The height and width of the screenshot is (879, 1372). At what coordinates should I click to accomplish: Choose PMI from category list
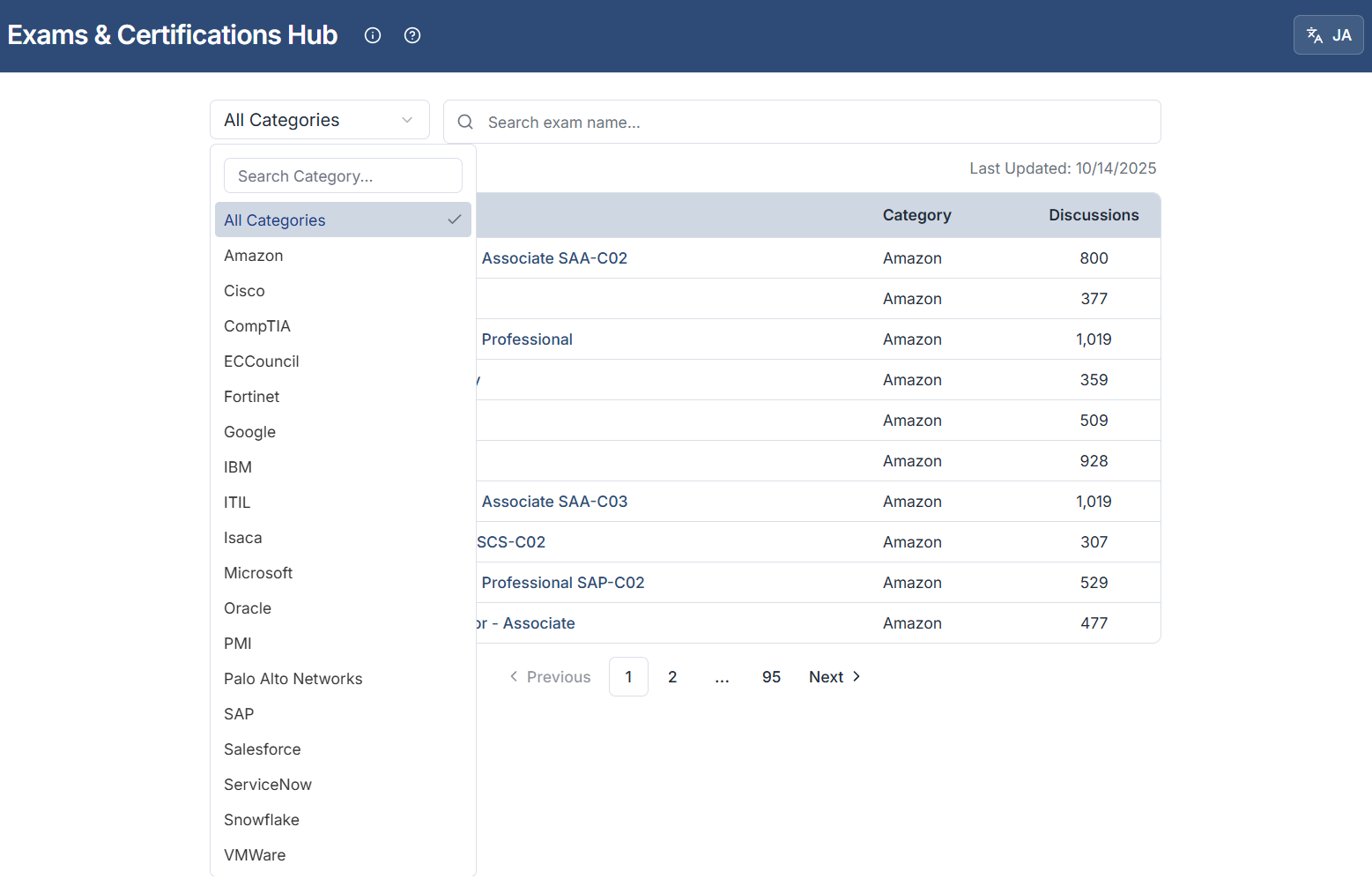click(x=343, y=643)
